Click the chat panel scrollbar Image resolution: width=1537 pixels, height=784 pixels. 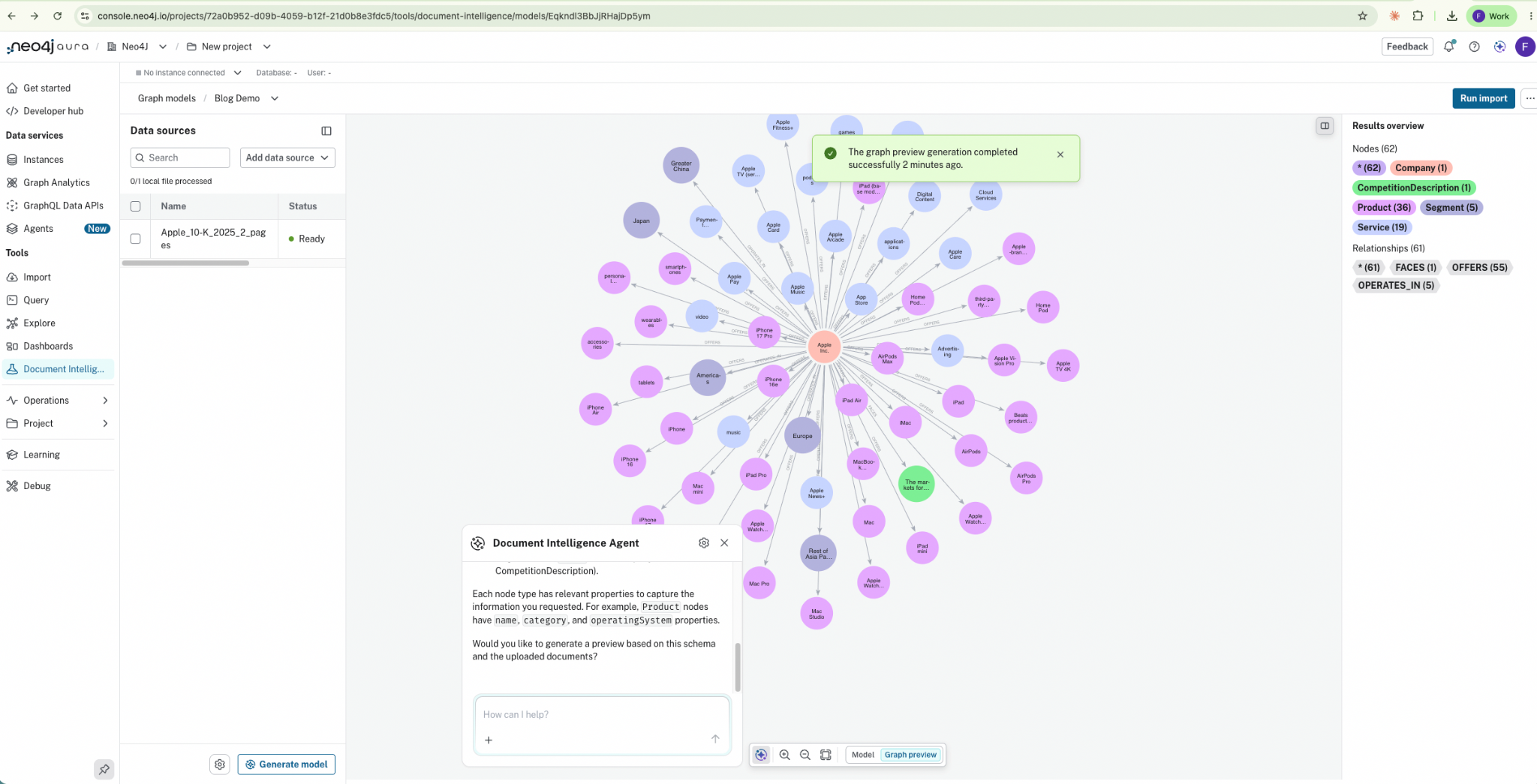click(738, 667)
